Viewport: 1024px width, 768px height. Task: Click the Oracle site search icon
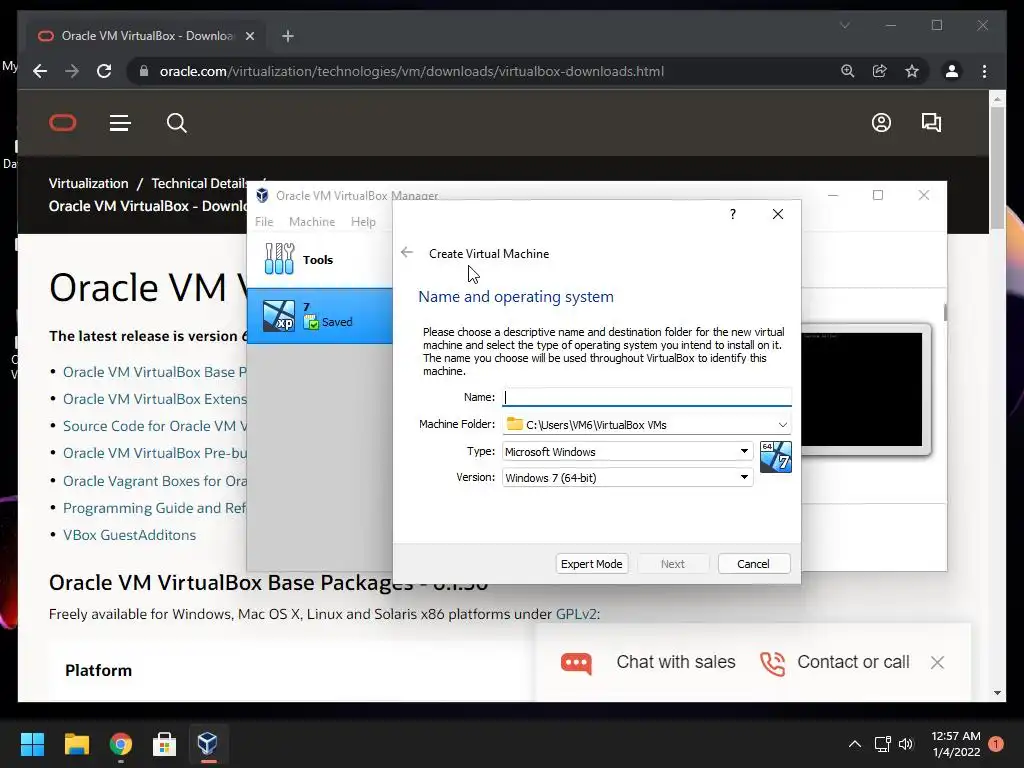pos(176,123)
